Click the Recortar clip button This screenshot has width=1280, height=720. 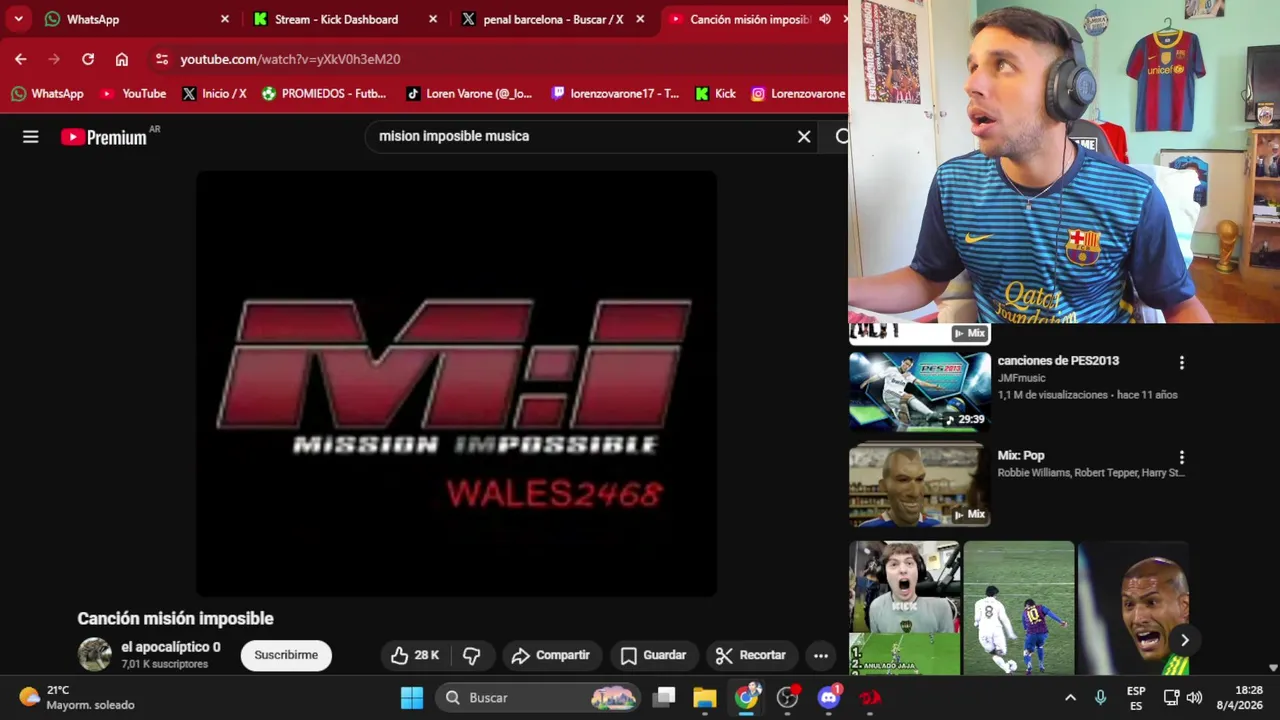[750, 655]
